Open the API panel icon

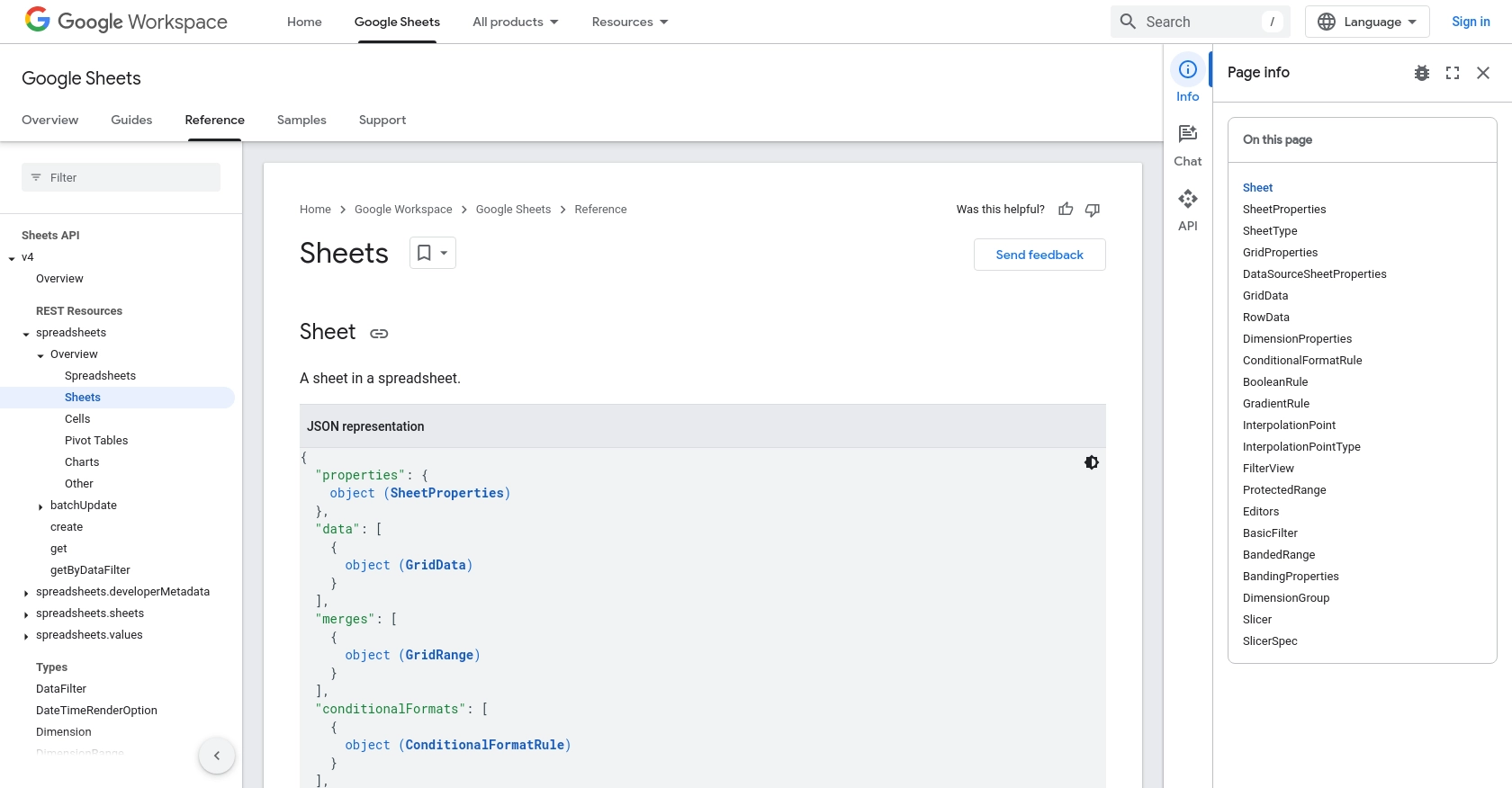[1188, 199]
